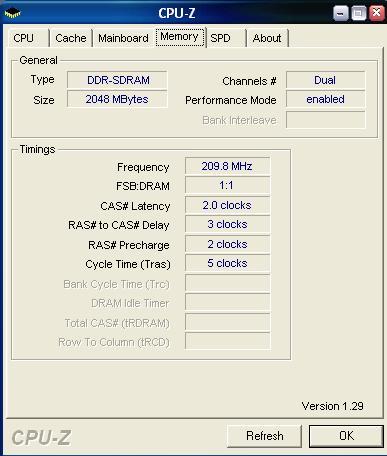
Task: Open the About tab
Action: (x=267, y=38)
